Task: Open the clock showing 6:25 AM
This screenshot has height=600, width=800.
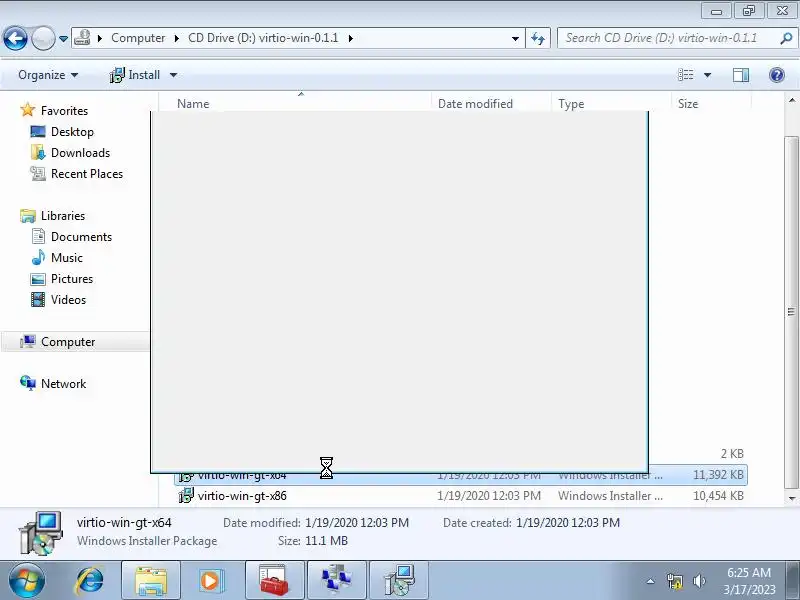Action: point(749,581)
